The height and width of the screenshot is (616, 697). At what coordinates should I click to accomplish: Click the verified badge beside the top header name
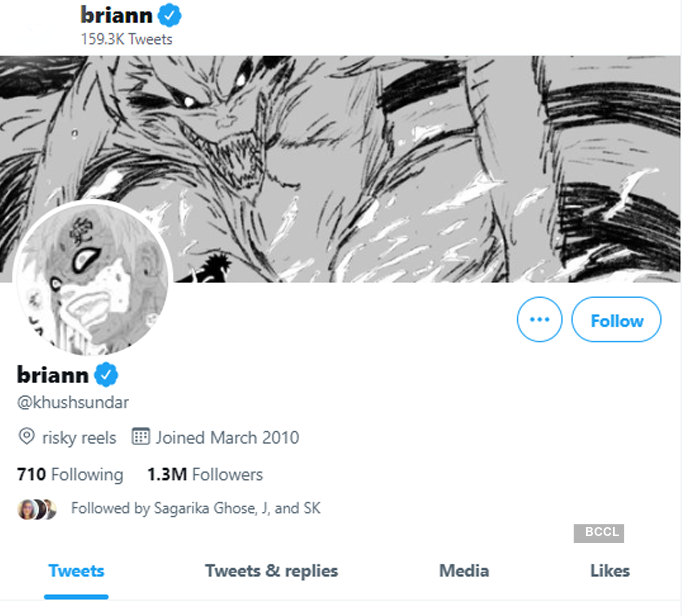(170, 16)
